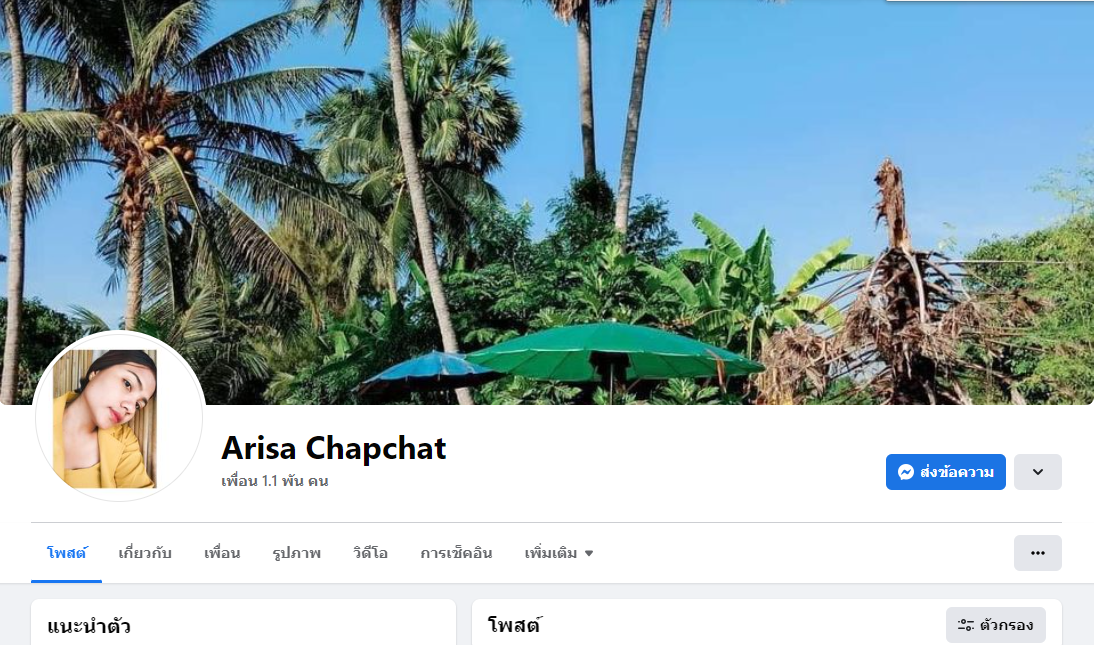
Task: View the การเช็คอิน tab
Action: (456, 553)
